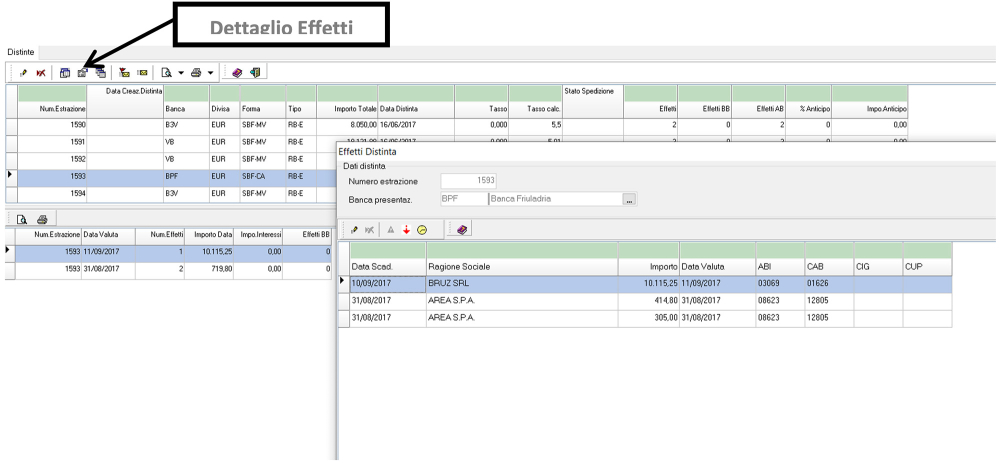1000x463 pixels.
Task: Click the ellipsis lookup button beside Banca Friuladria
Action: [629, 200]
